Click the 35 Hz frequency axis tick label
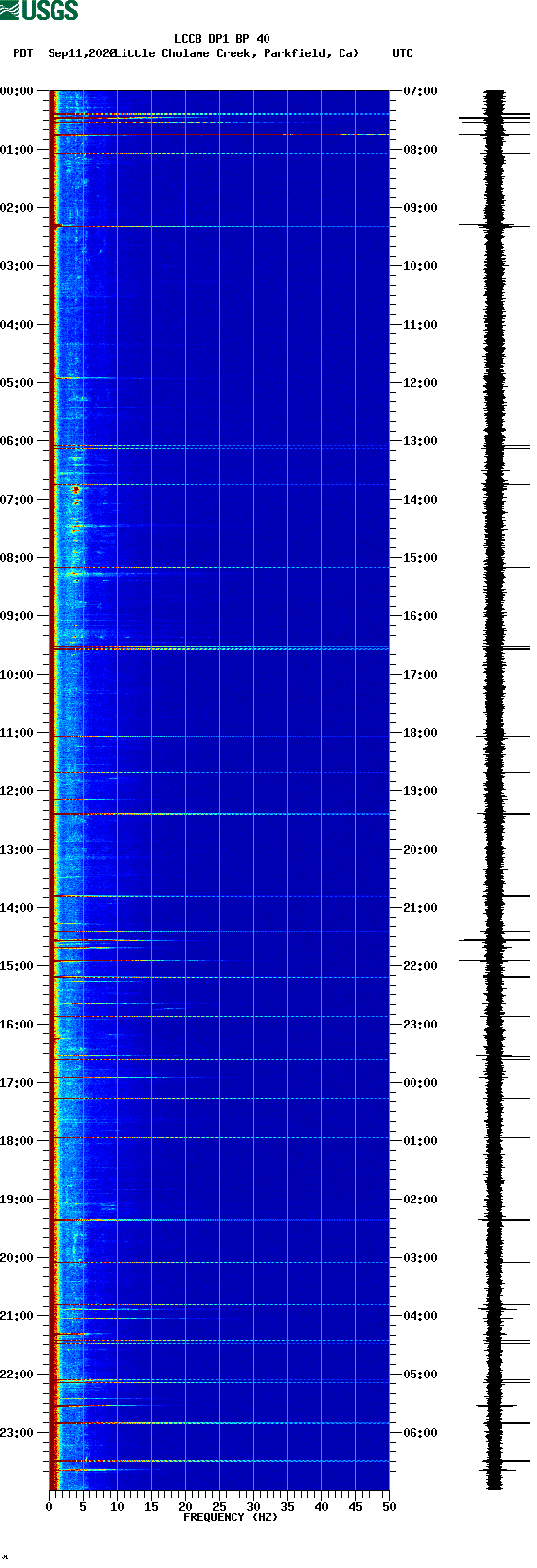This screenshot has height=1568, width=537. 287,1507
